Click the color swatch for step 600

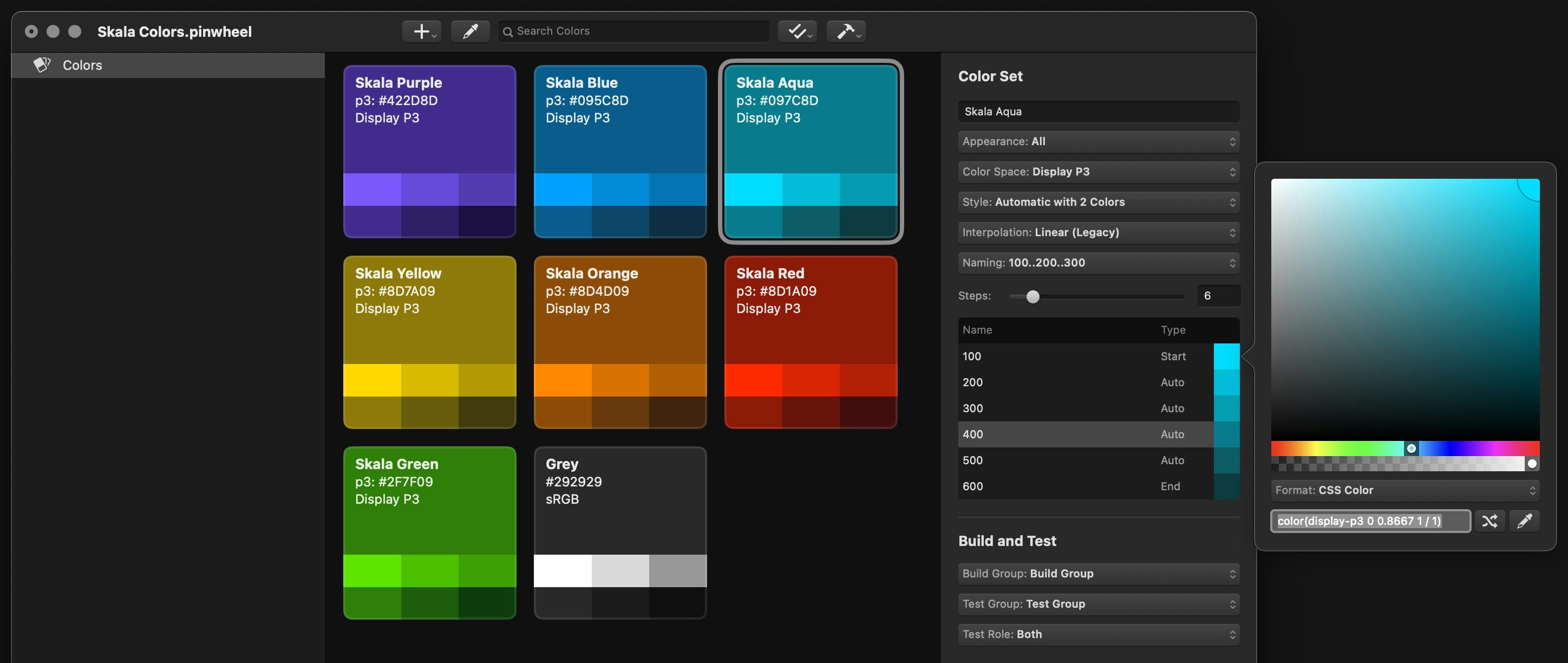[1226, 486]
